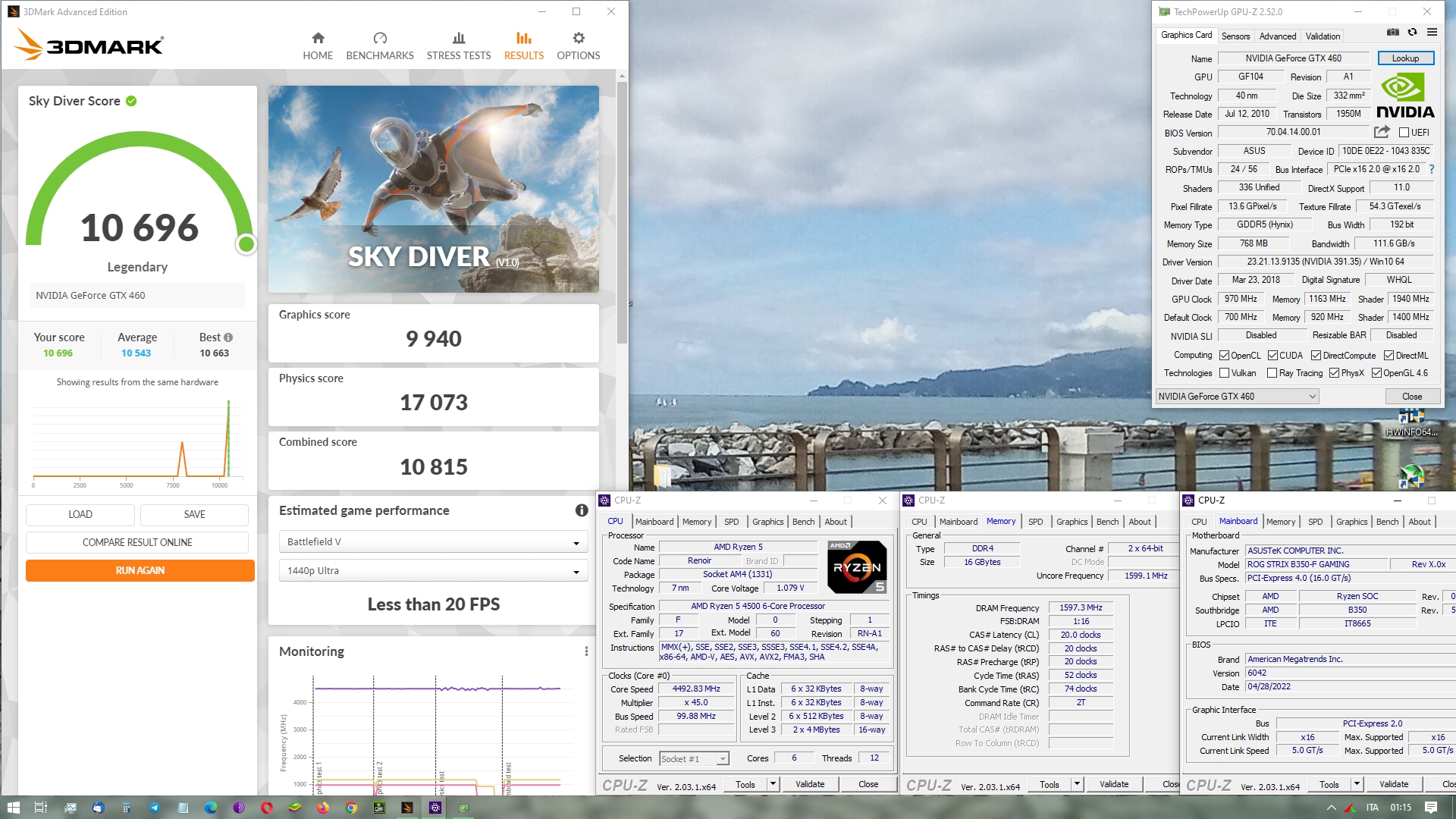Click the SAVE button in 3DMark
Screen dimensions: 1456x819
194,514
